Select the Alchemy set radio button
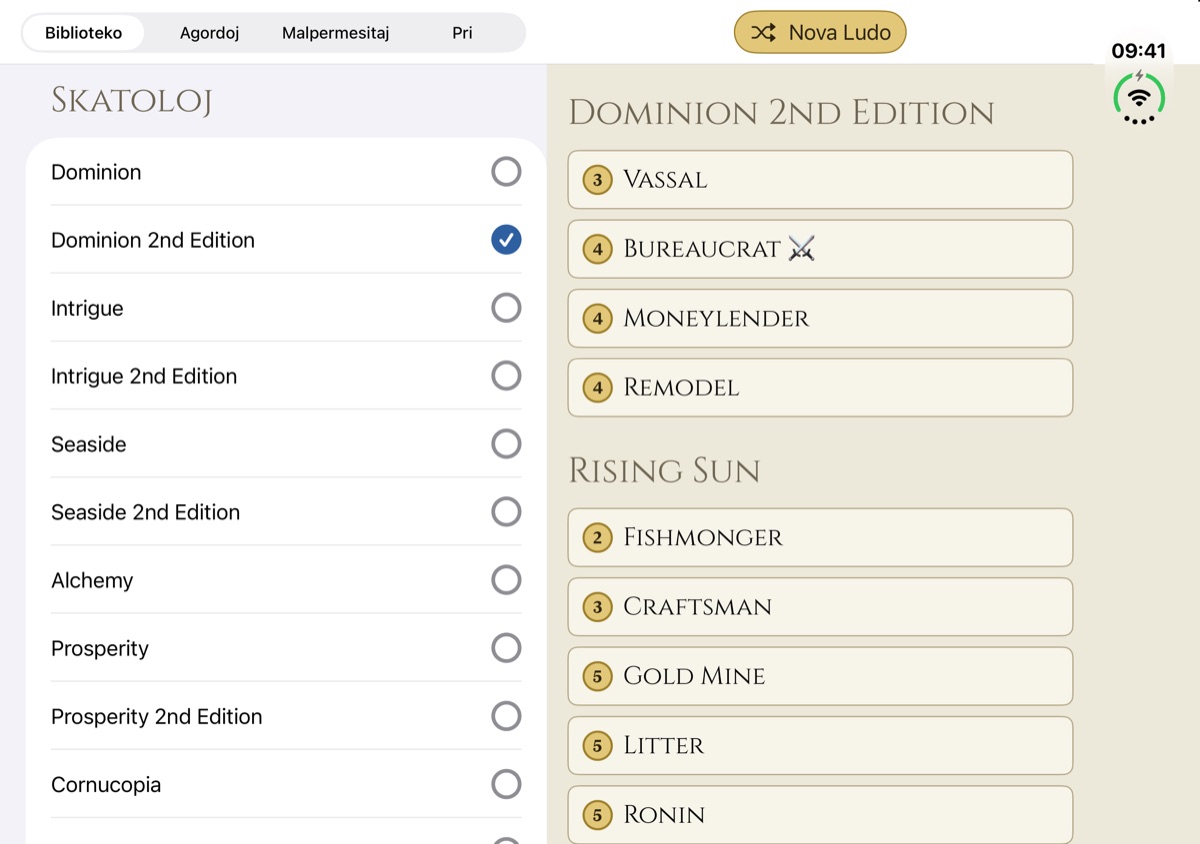 click(x=506, y=580)
